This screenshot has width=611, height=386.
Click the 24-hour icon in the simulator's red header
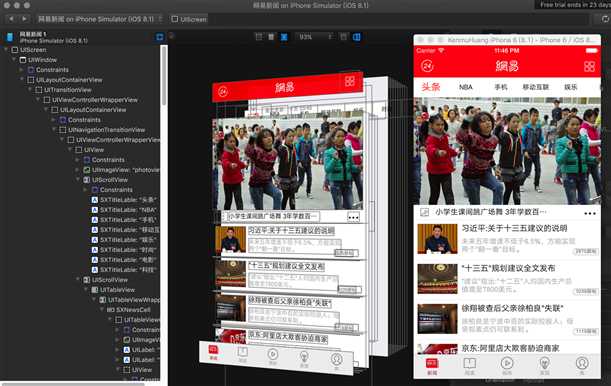[427, 66]
